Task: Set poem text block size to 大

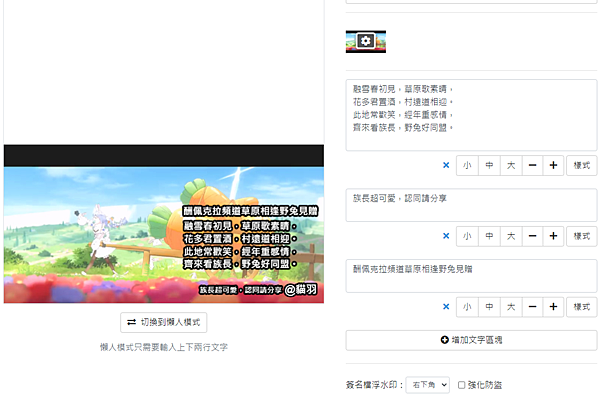Action: click(511, 166)
